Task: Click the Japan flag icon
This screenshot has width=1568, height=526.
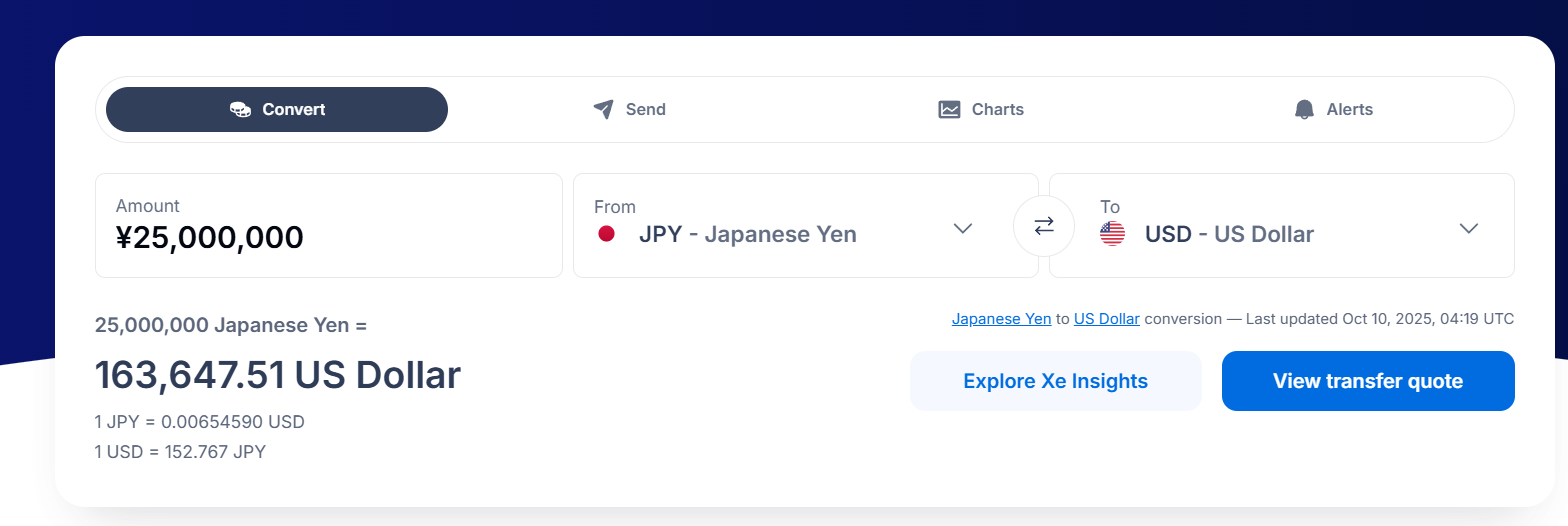Action: 606,234
